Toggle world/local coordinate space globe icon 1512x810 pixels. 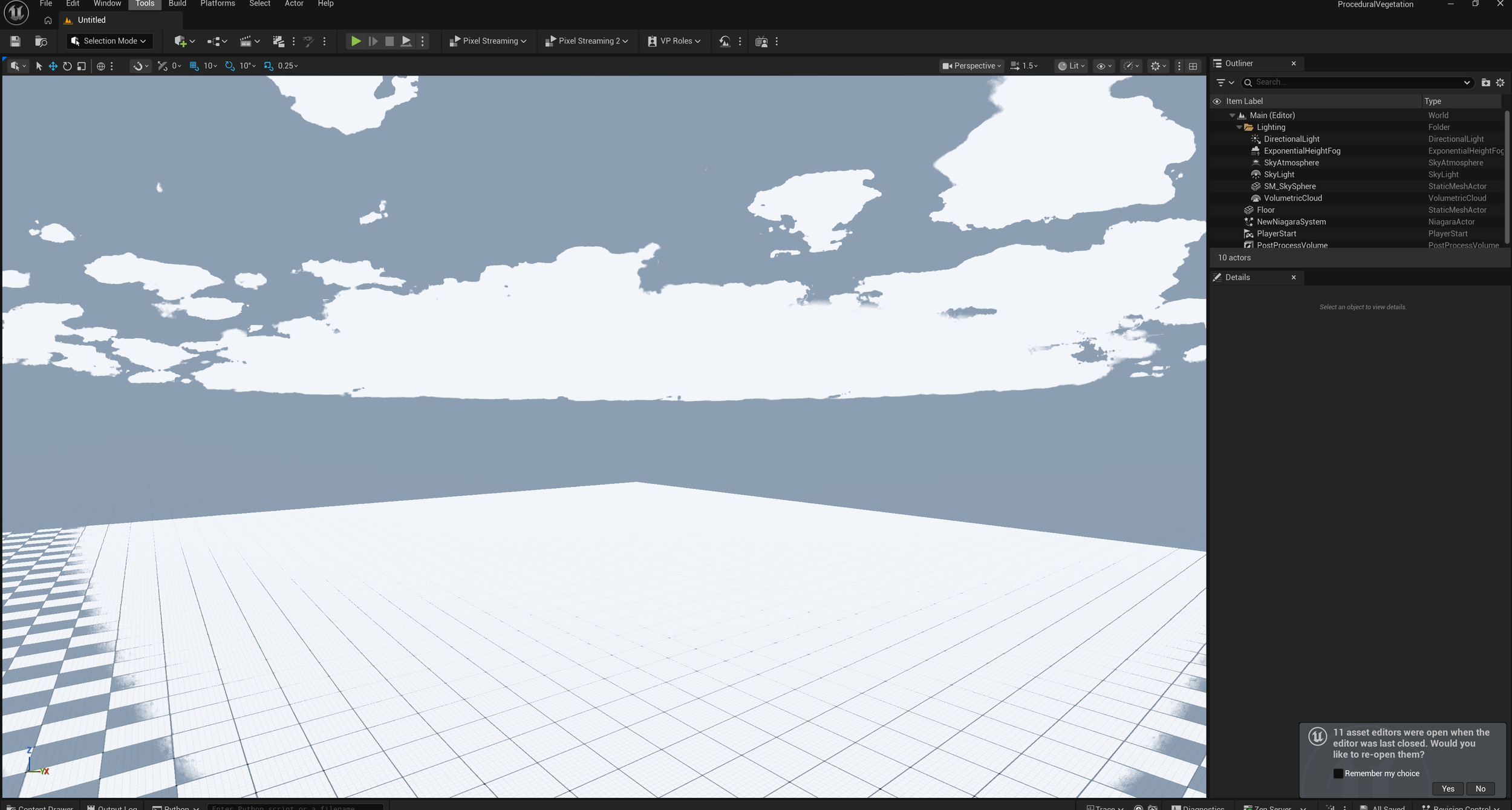coord(101,66)
